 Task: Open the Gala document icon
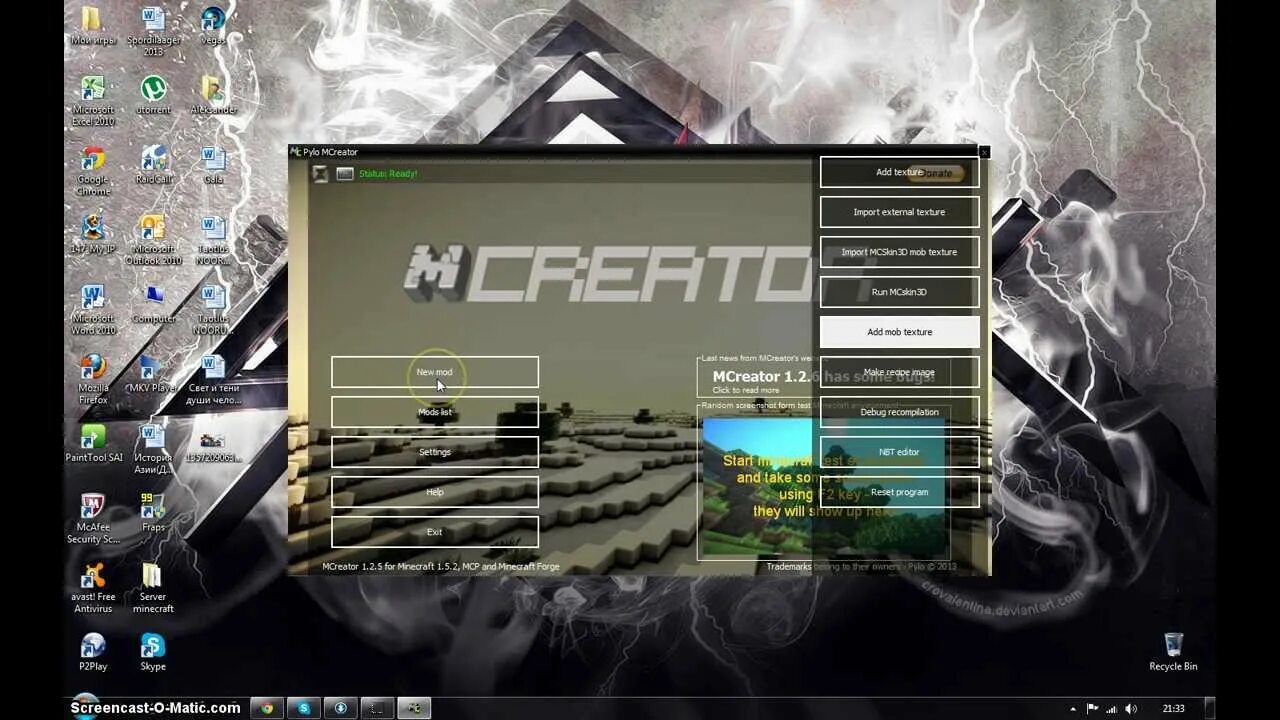[x=213, y=166]
